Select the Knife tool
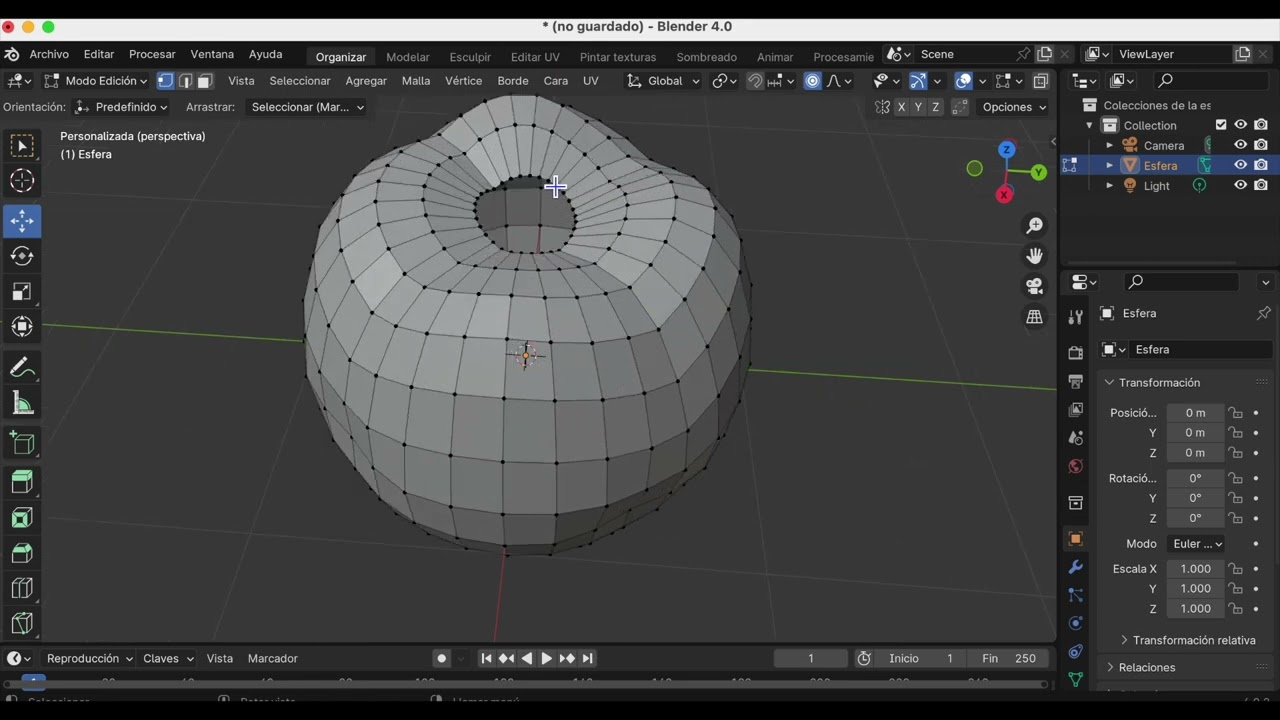Image resolution: width=1280 pixels, height=720 pixels. (22, 624)
